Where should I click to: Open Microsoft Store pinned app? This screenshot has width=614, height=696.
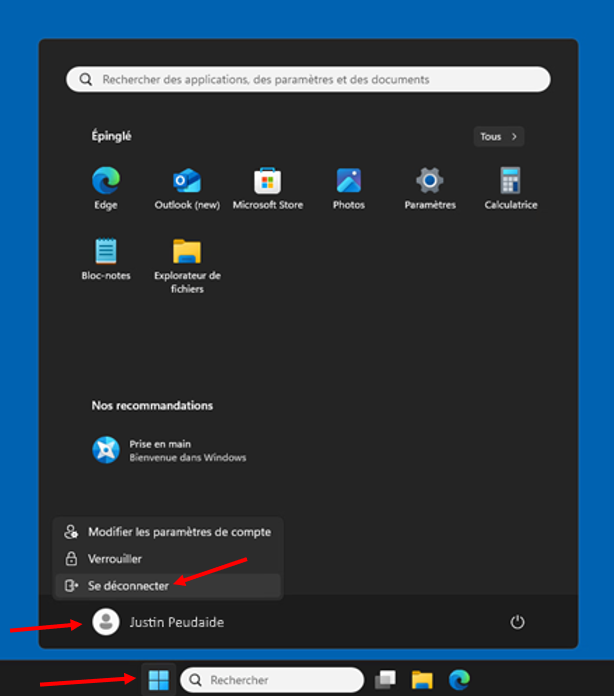coord(268,188)
